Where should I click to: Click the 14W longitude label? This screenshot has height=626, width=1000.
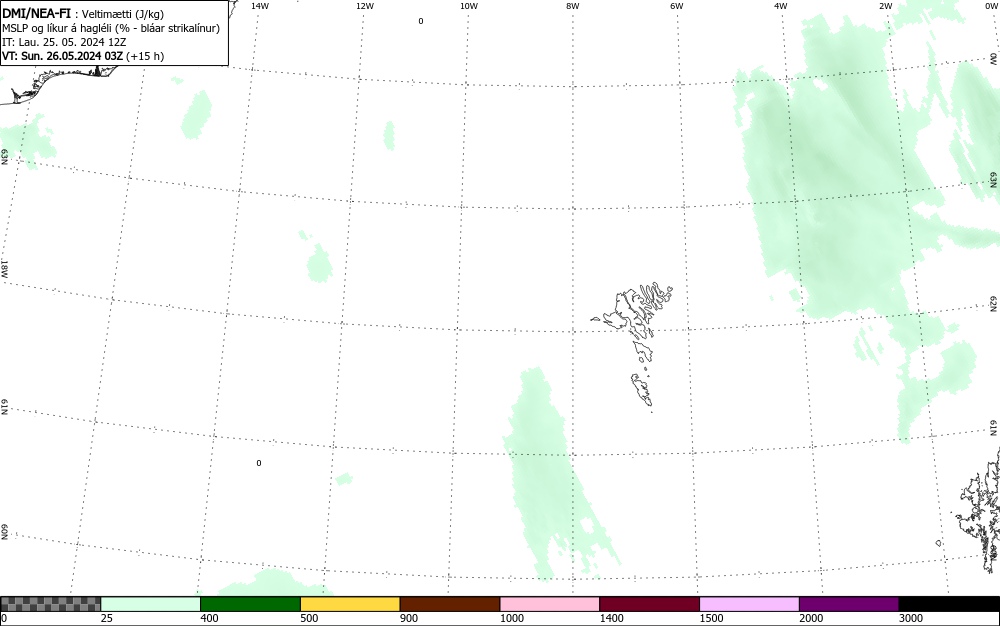260,6
